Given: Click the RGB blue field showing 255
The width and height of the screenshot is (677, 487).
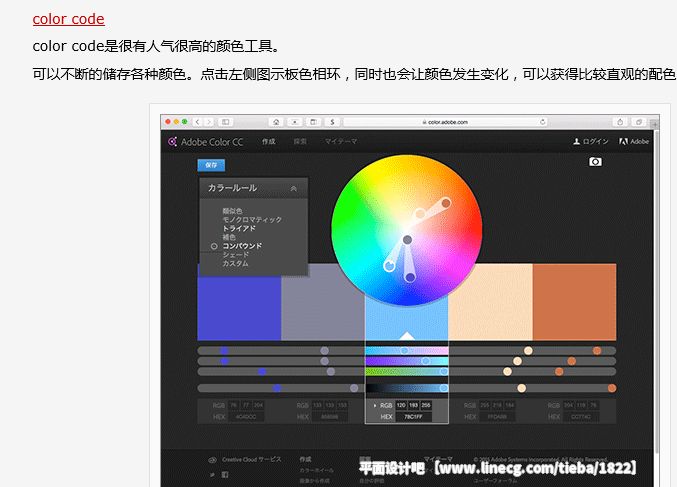Looking at the screenshot, I should click(426, 405).
